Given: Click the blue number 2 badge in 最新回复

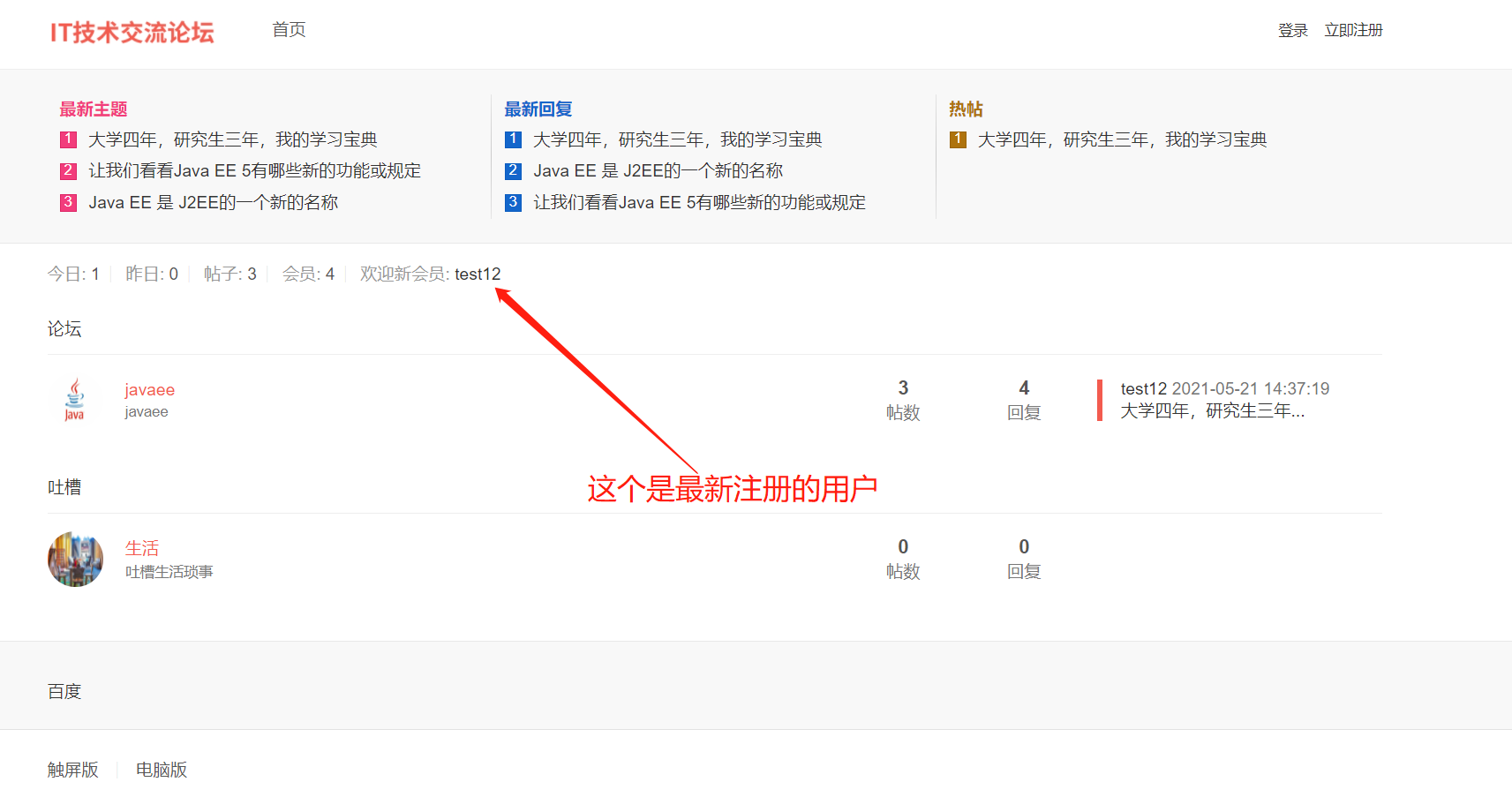Looking at the screenshot, I should [513, 170].
